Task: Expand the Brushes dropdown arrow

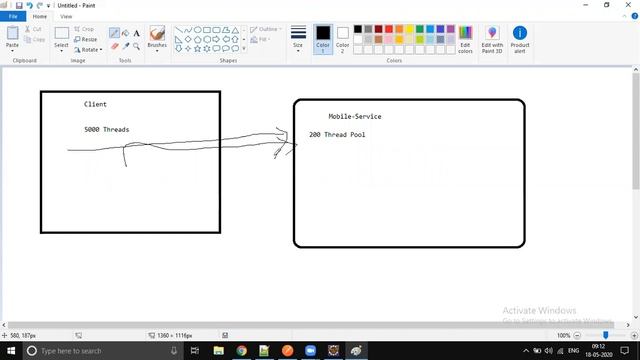Action: (x=157, y=51)
